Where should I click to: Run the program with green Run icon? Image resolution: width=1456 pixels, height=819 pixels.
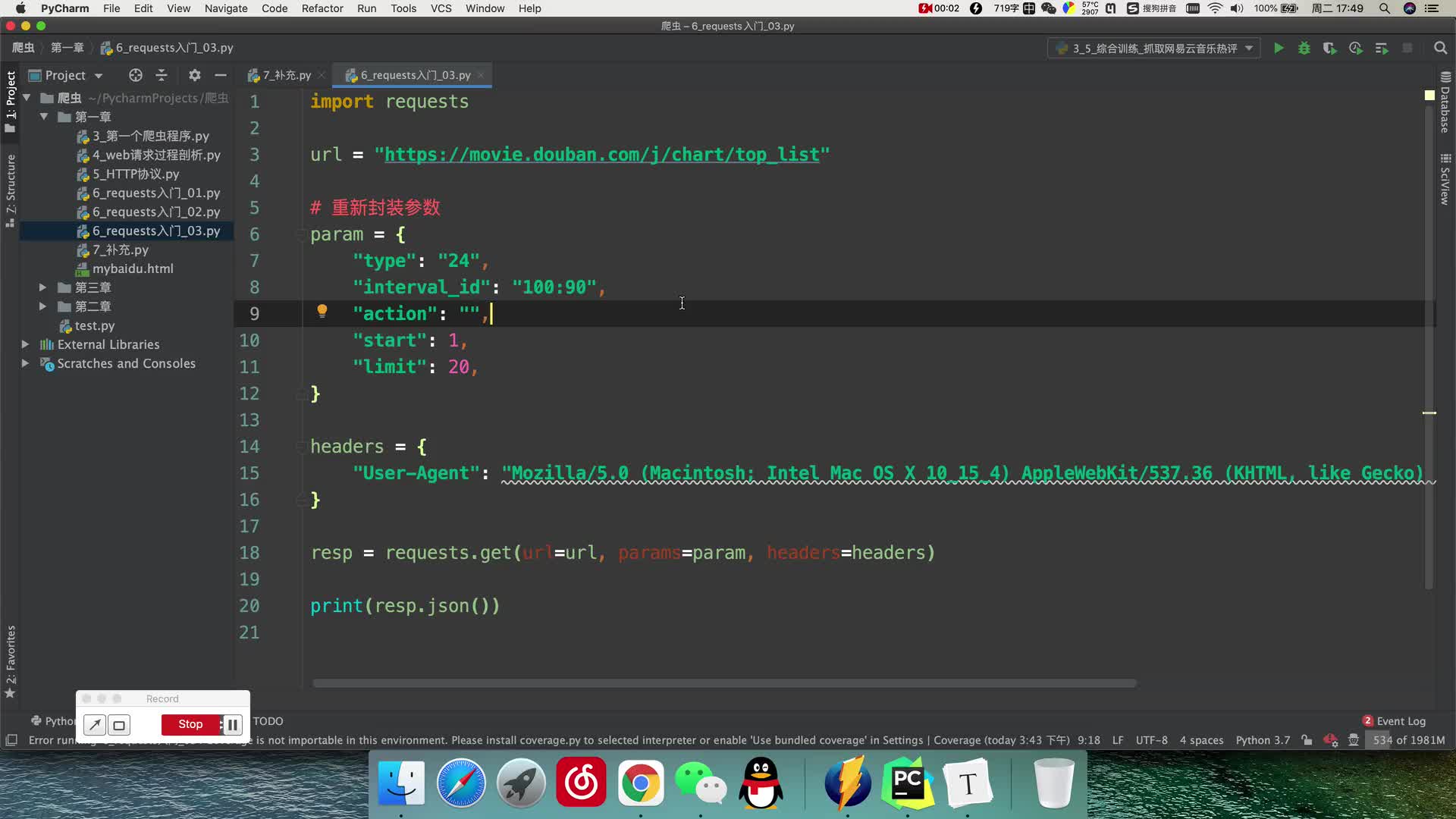click(1279, 49)
